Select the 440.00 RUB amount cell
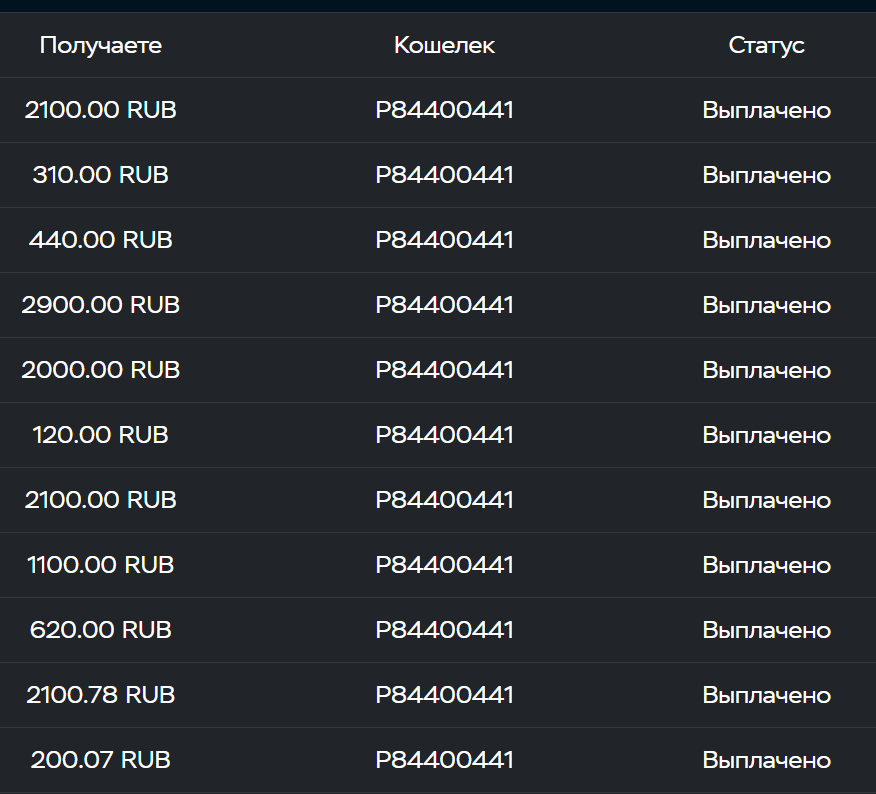Image resolution: width=876 pixels, height=794 pixels. click(101, 240)
